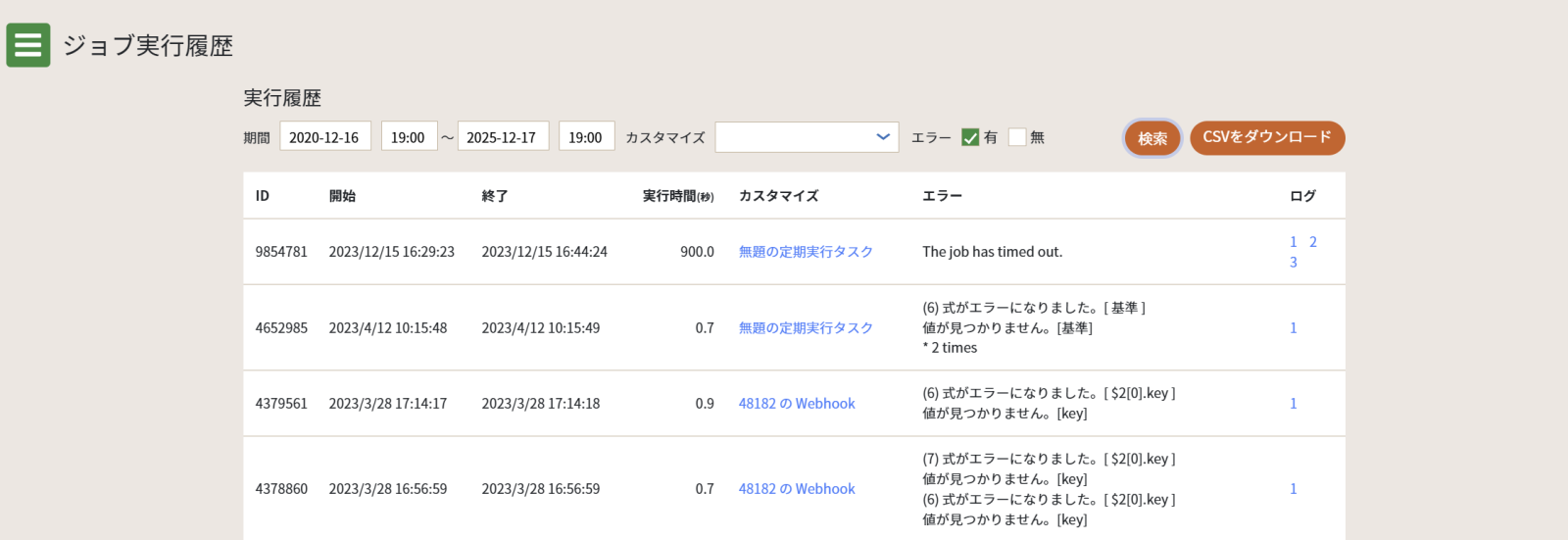Open 48182 の Webhook link for job 4378860

tap(796, 489)
